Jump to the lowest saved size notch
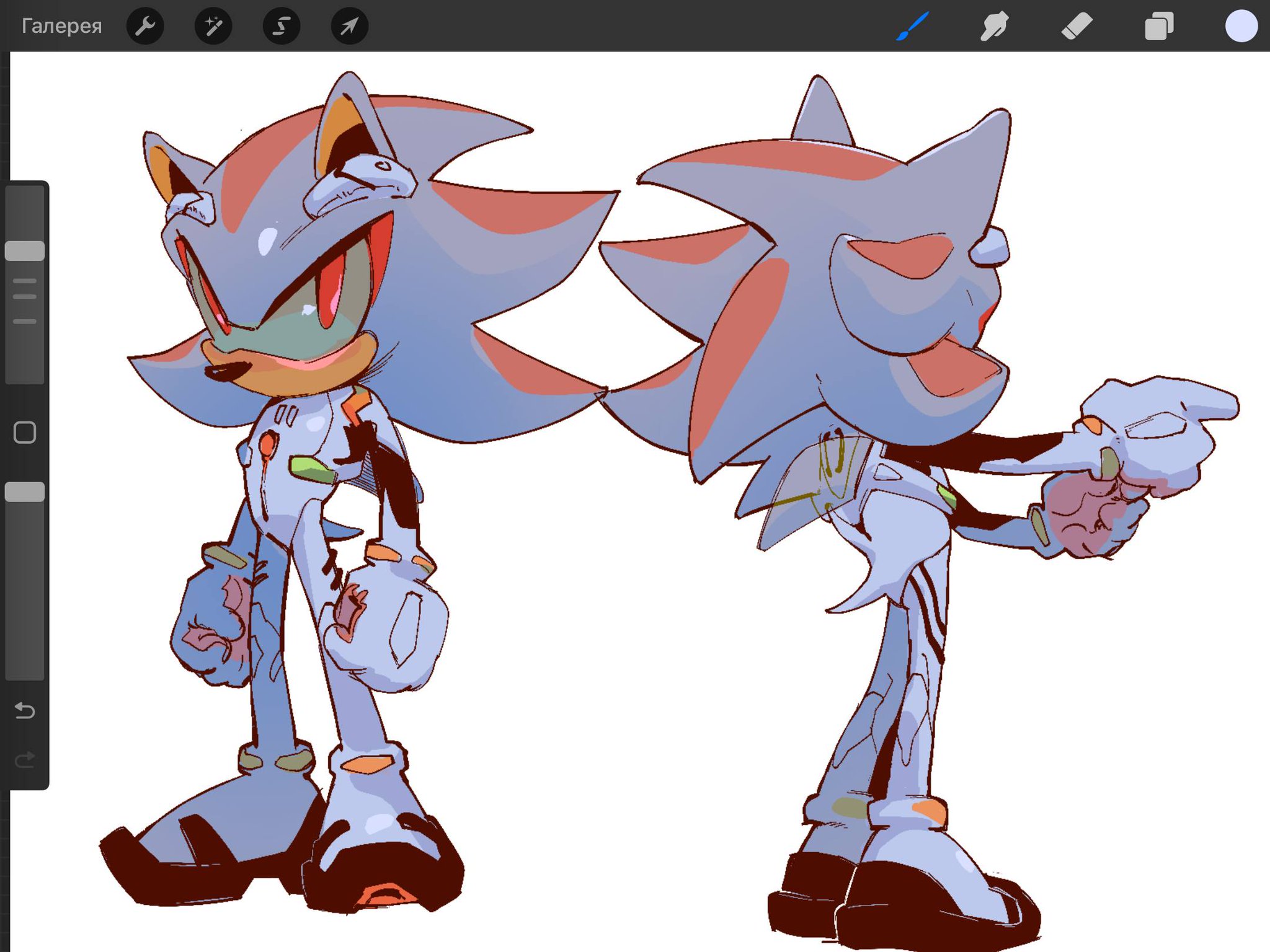Viewport: 1270px width, 952px height. point(25,322)
